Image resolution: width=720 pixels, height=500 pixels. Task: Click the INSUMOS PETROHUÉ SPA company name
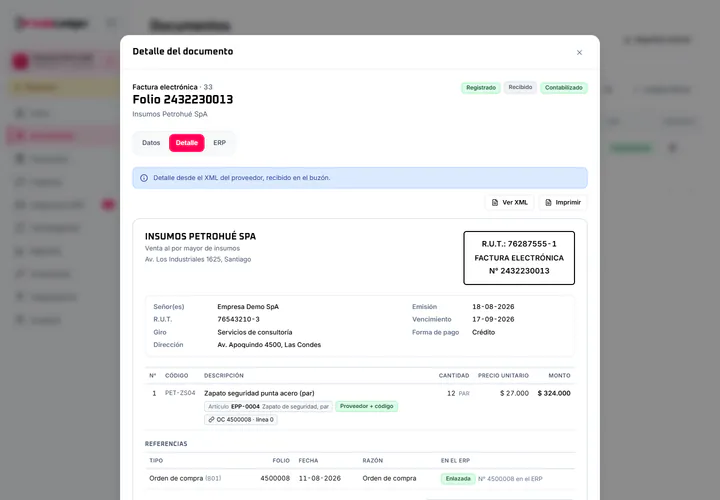[x=200, y=236]
